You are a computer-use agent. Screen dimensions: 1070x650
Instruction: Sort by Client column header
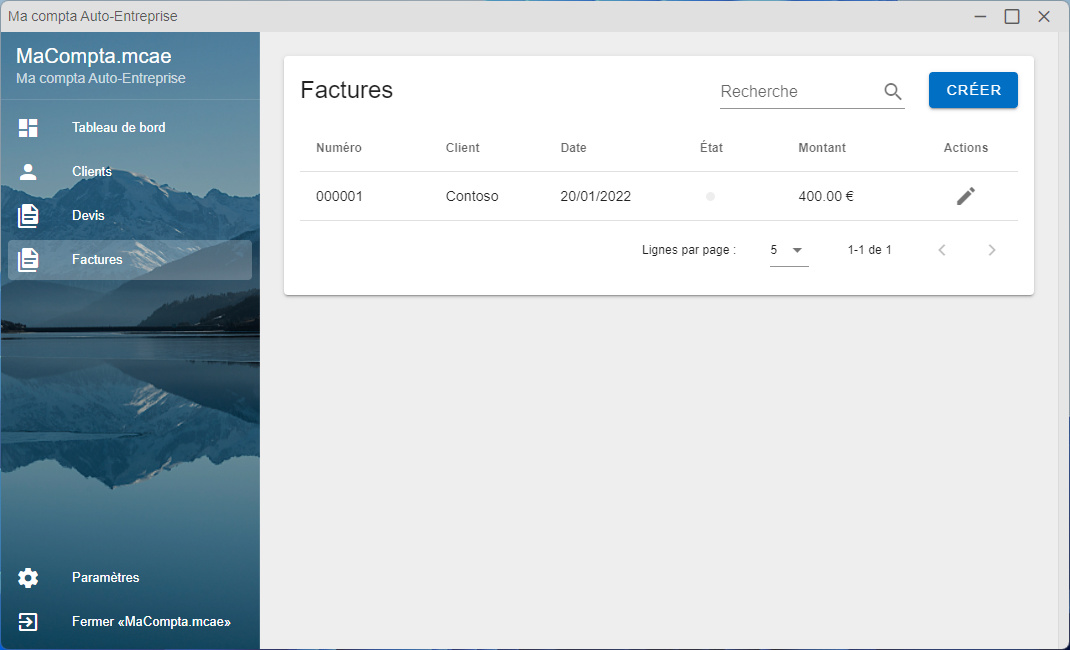click(x=463, y=148)
